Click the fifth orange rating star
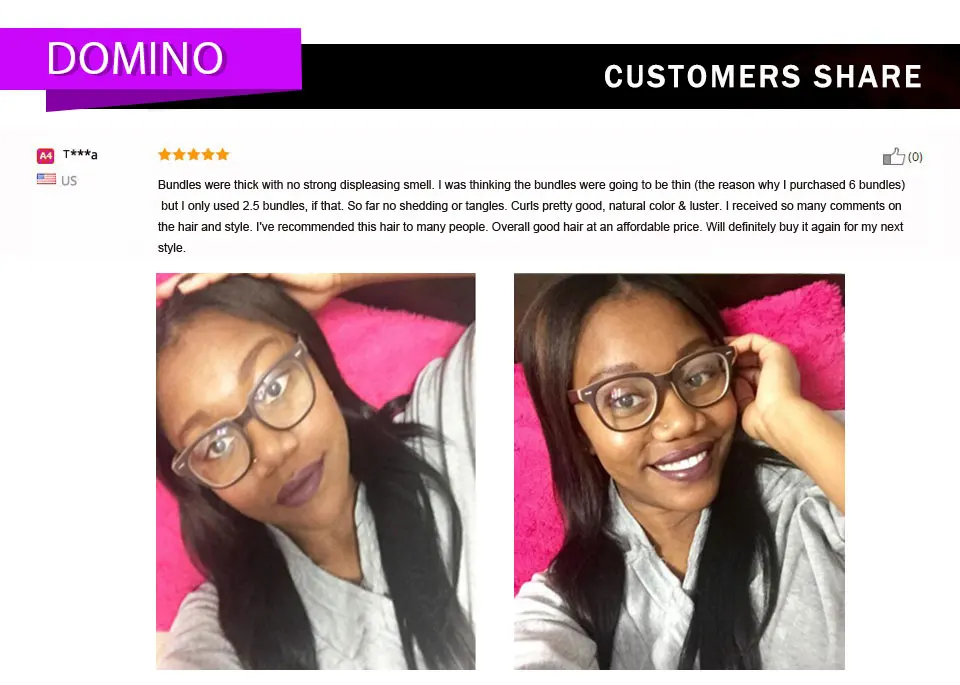960x685 pixels. pos(222,154)
